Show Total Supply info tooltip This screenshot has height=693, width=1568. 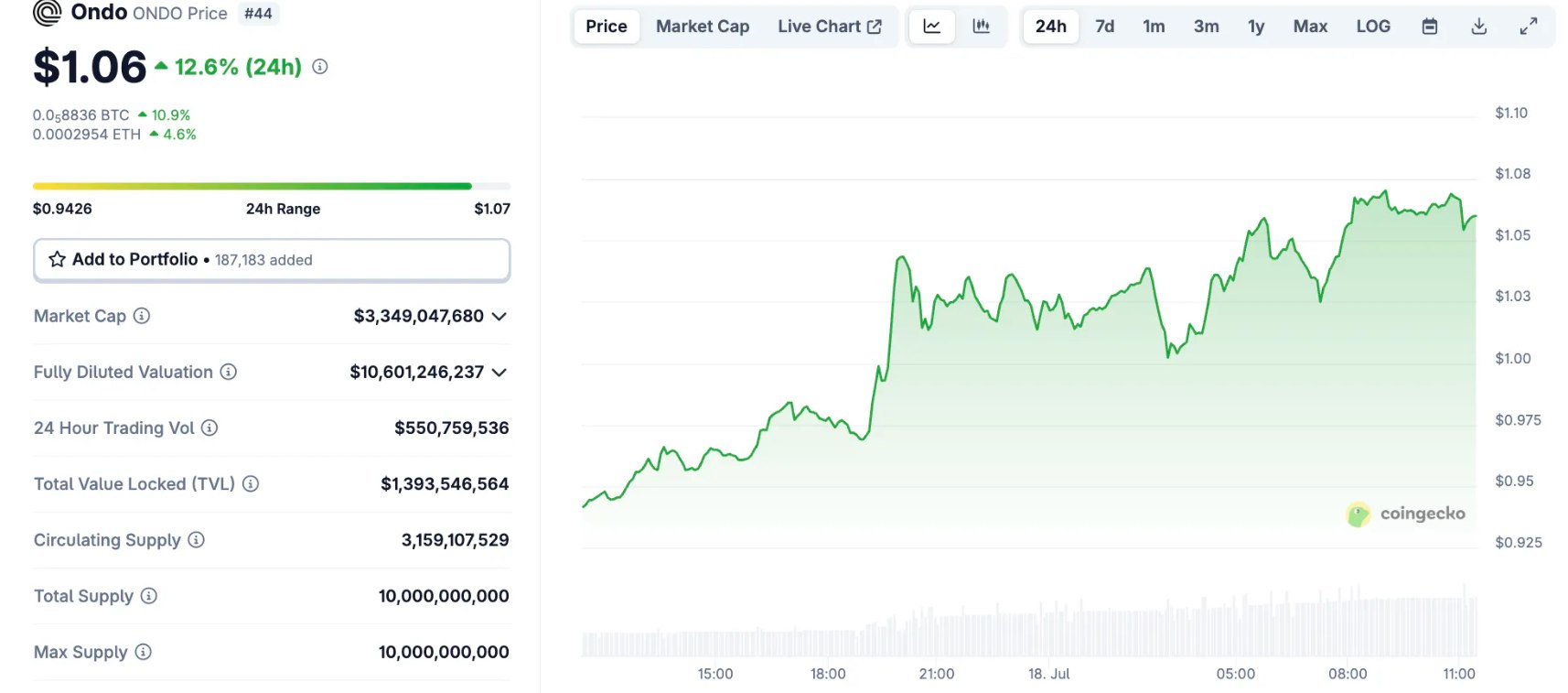(x=149, y=596)
